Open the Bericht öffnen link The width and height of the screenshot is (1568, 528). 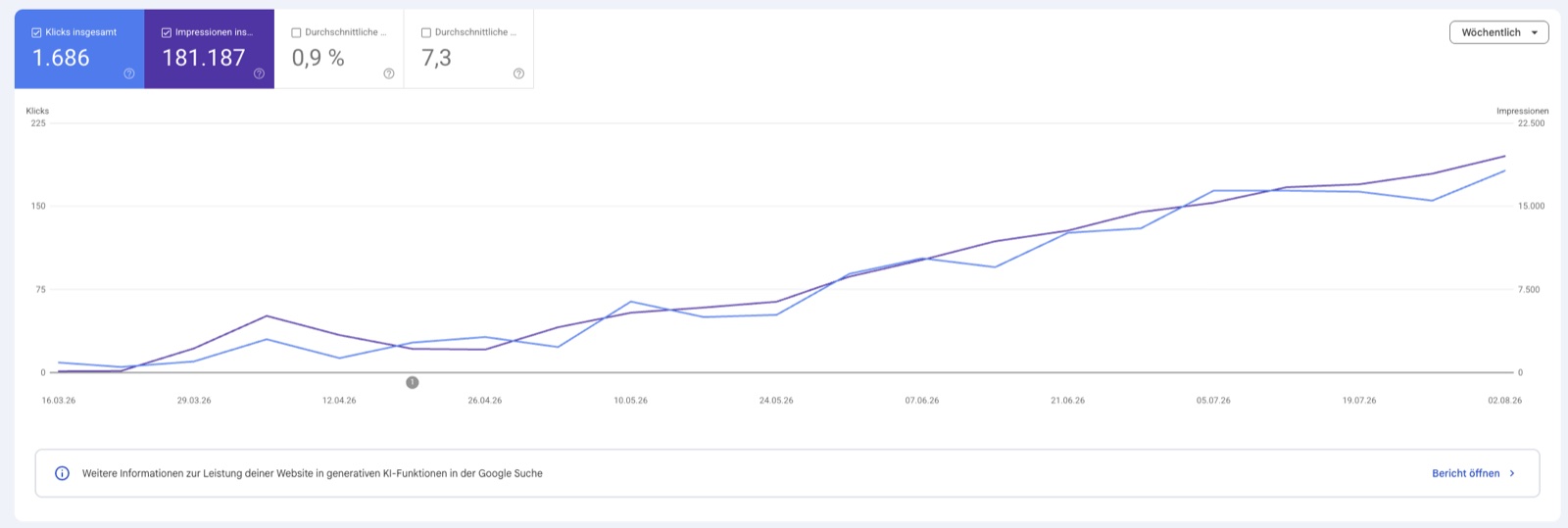coord(1465,473)
